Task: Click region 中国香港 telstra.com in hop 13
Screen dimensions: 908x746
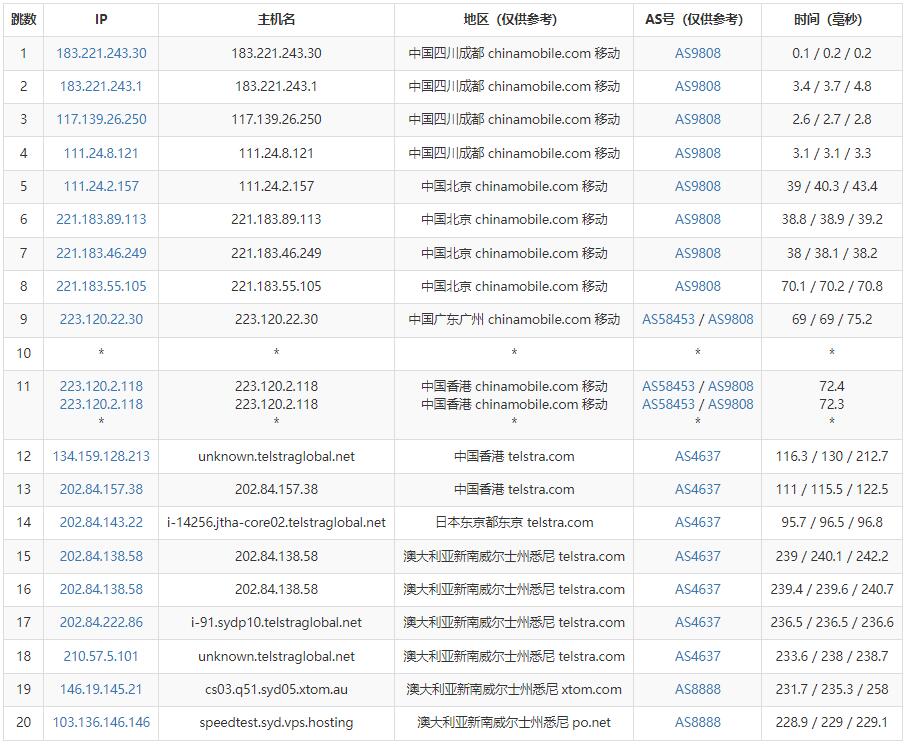Action: [514, 489]
